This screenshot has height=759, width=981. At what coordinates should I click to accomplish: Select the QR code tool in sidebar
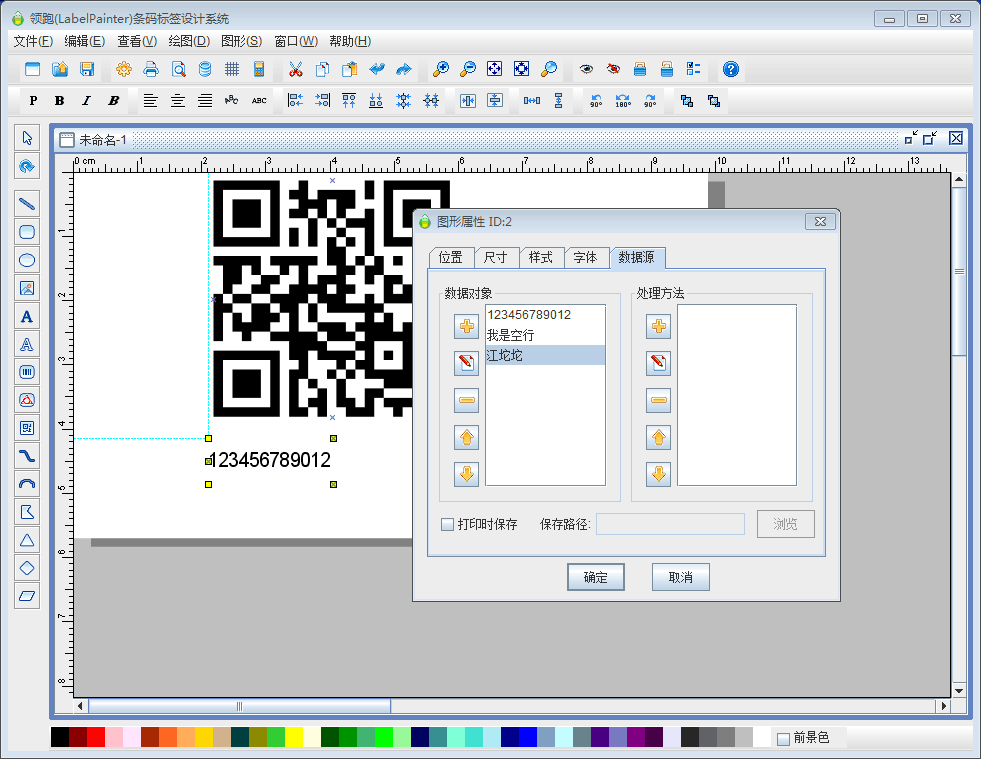click(27, 428)
